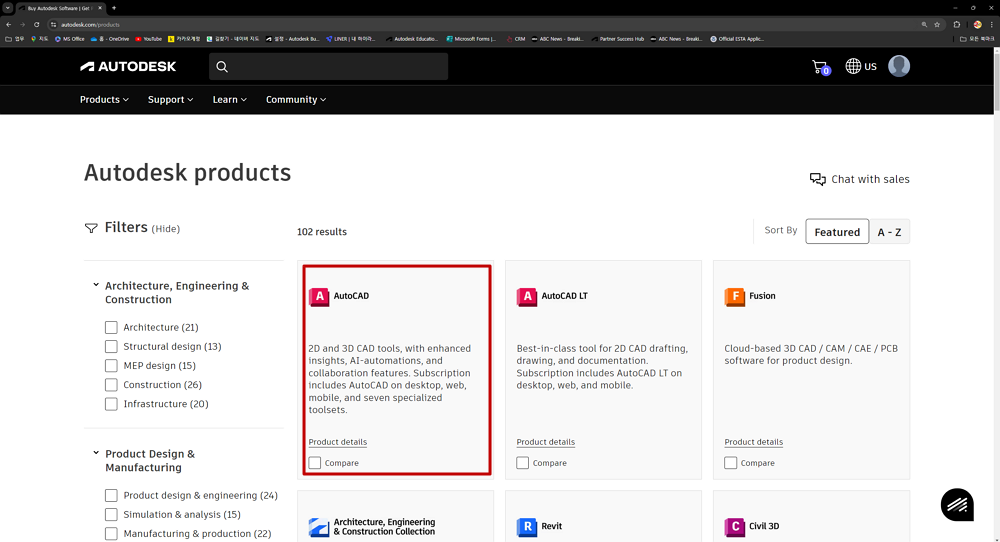Image resolution: width=1000 pixels, height=542 pixels.
Task: Open the Learn dropdown menu
Action: click(x=230, y=99)
